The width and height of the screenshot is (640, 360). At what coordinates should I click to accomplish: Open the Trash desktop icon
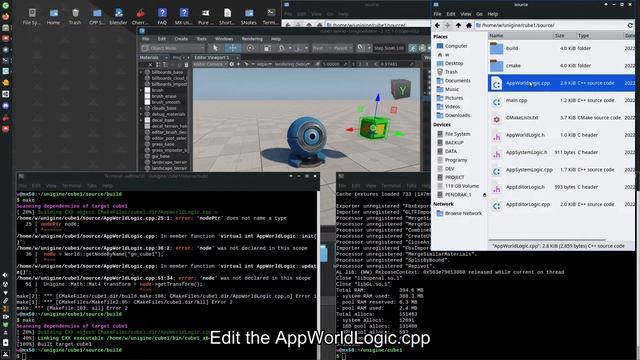point(75,16)
